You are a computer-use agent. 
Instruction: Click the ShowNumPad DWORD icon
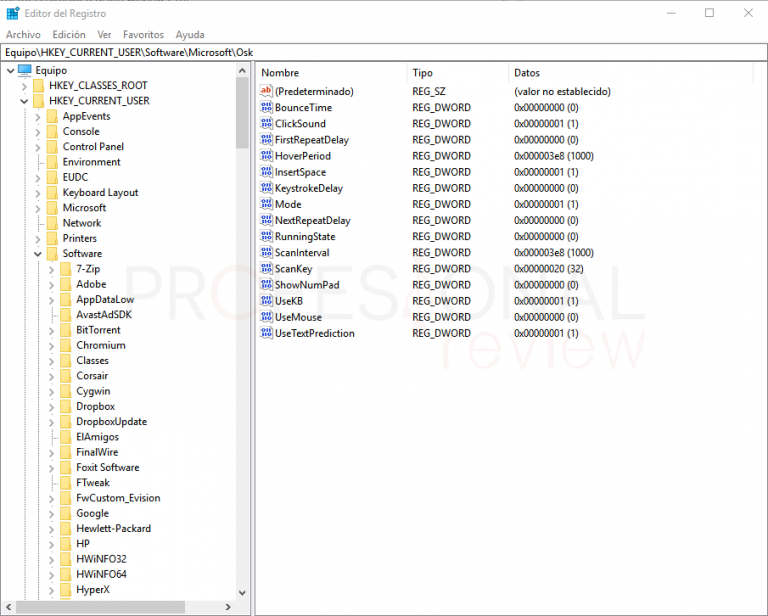[266, 285]
